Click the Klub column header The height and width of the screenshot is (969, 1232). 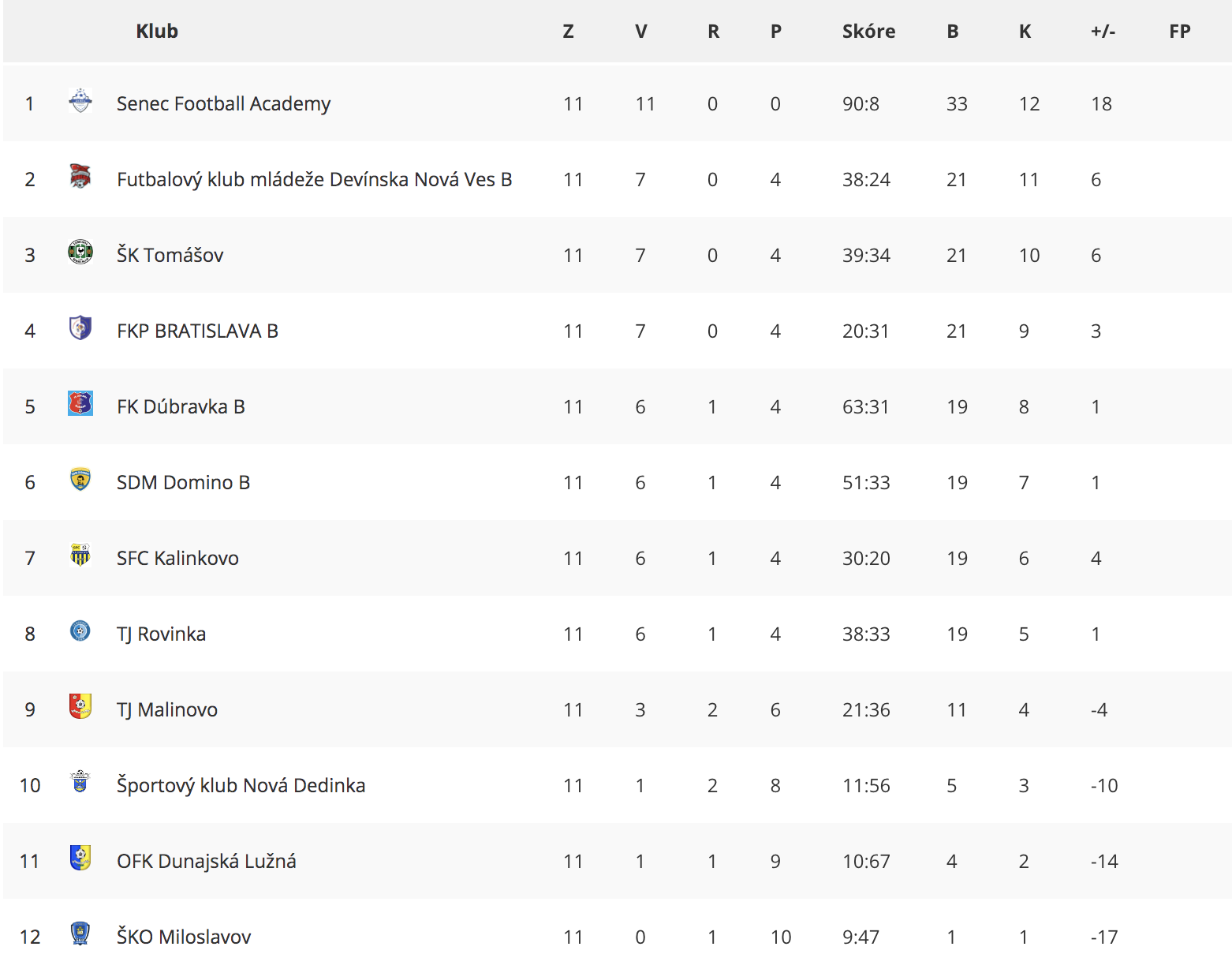tap(157, 32)
